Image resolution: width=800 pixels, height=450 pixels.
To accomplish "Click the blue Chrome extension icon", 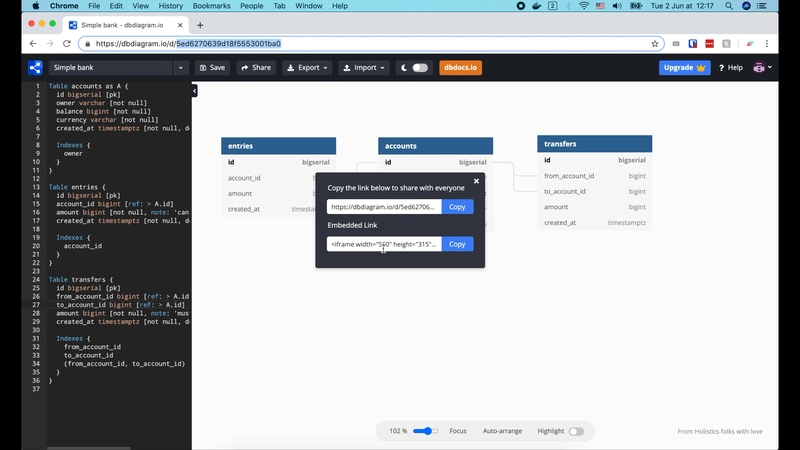I will (692, 44).
